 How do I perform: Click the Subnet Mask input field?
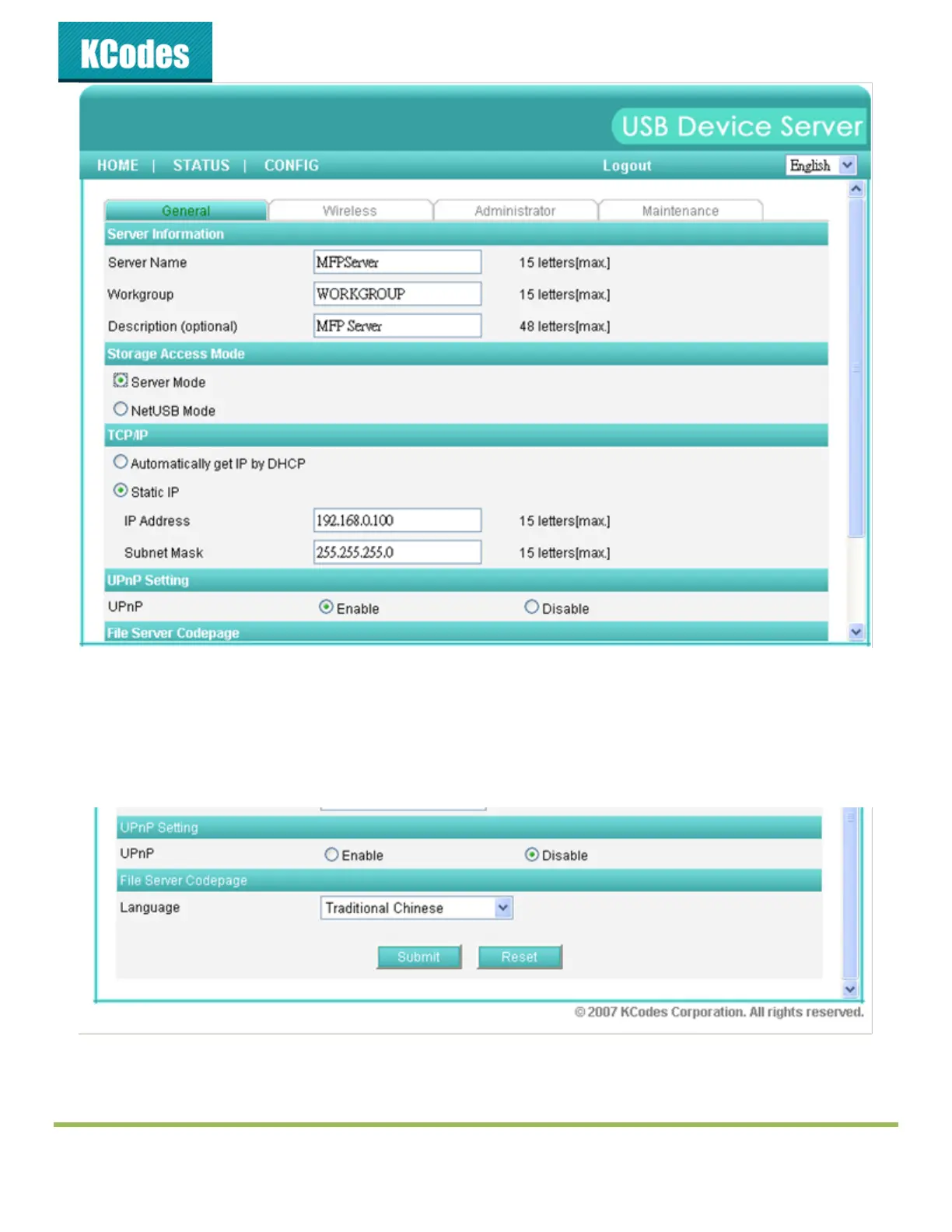(x=397, y=552)
